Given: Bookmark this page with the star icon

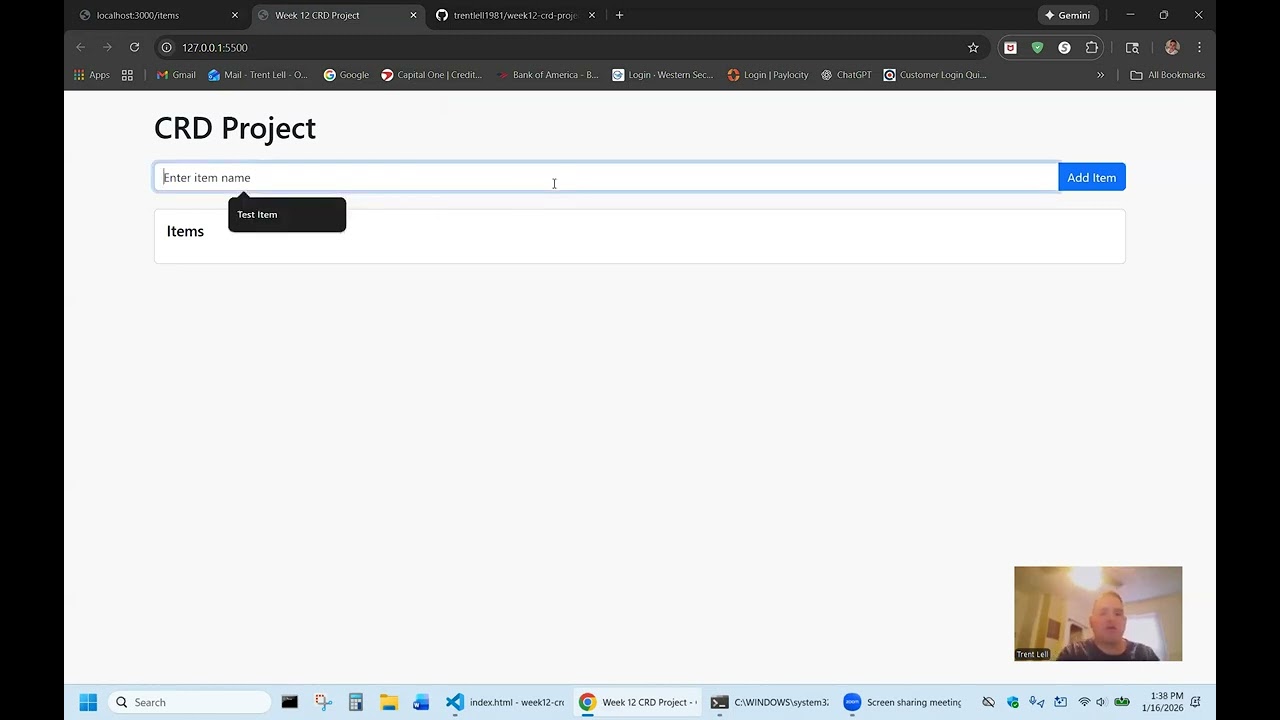Looking at the screenshot, I should pyautogui.click(x=973, y=47).
